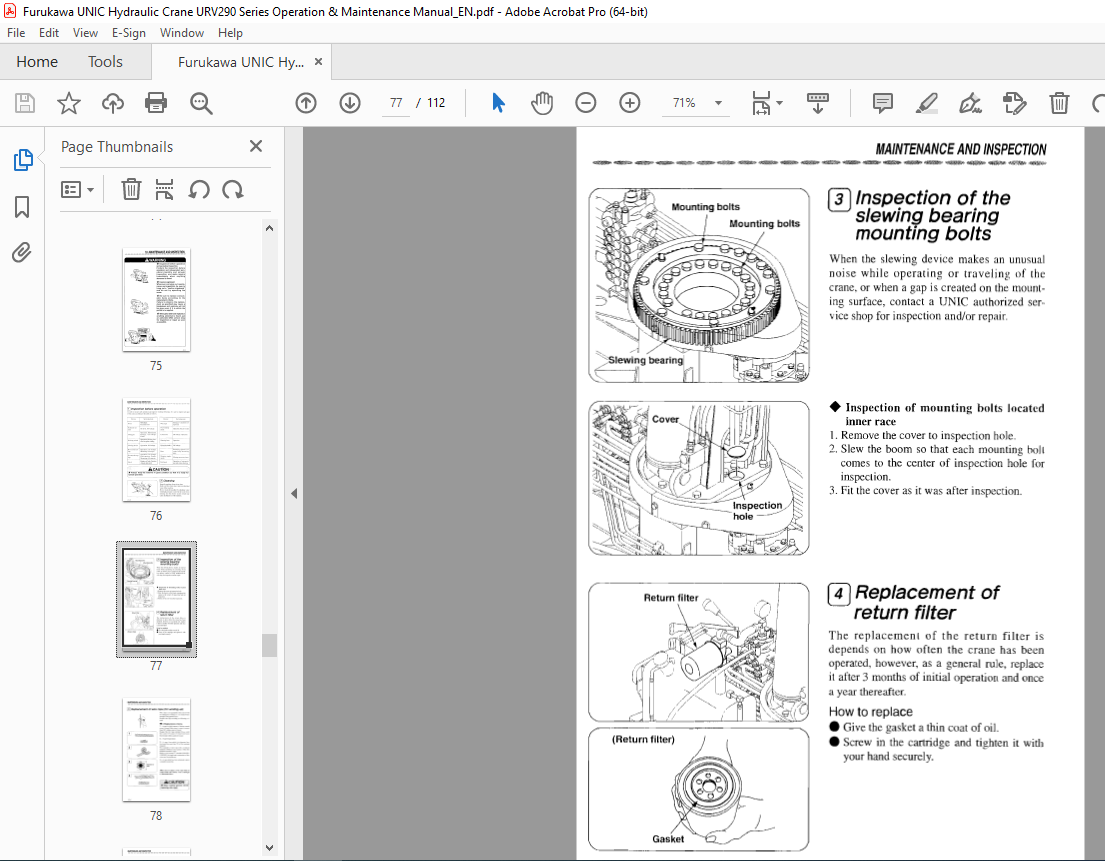The height and width of the screenshot is (861, 1105).
Task: Upload the file with the cloud arrow icon
Action: click(113, 104)
